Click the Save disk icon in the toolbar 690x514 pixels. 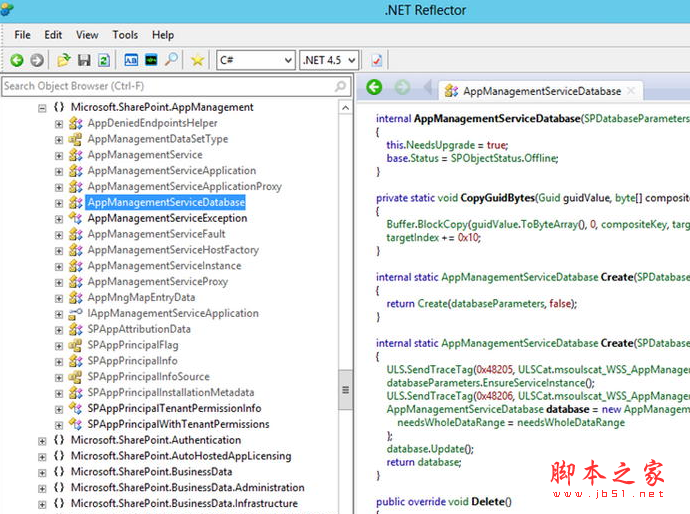pos(84,61)
